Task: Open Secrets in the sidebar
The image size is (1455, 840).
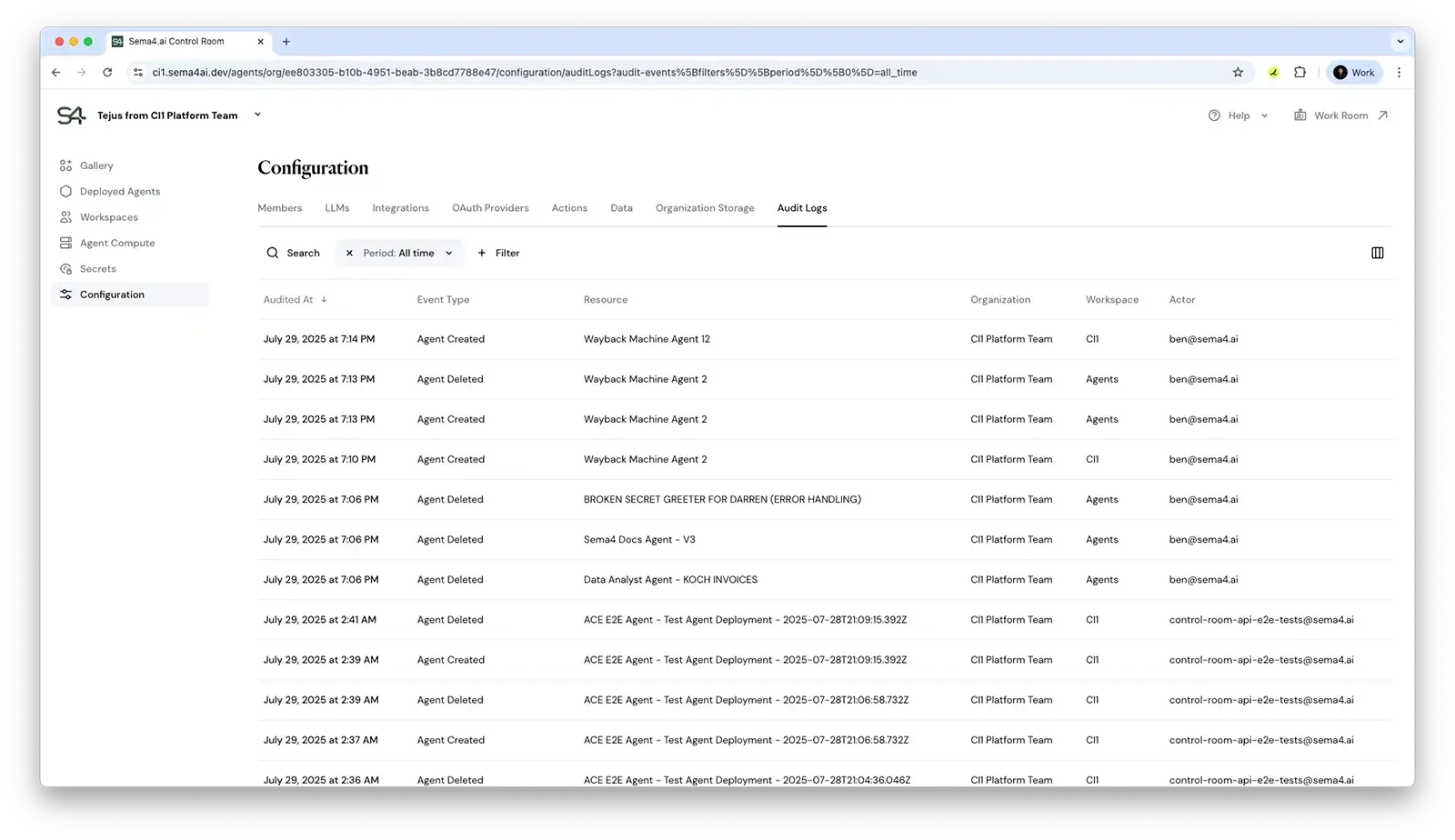Action: click(97, 268)
